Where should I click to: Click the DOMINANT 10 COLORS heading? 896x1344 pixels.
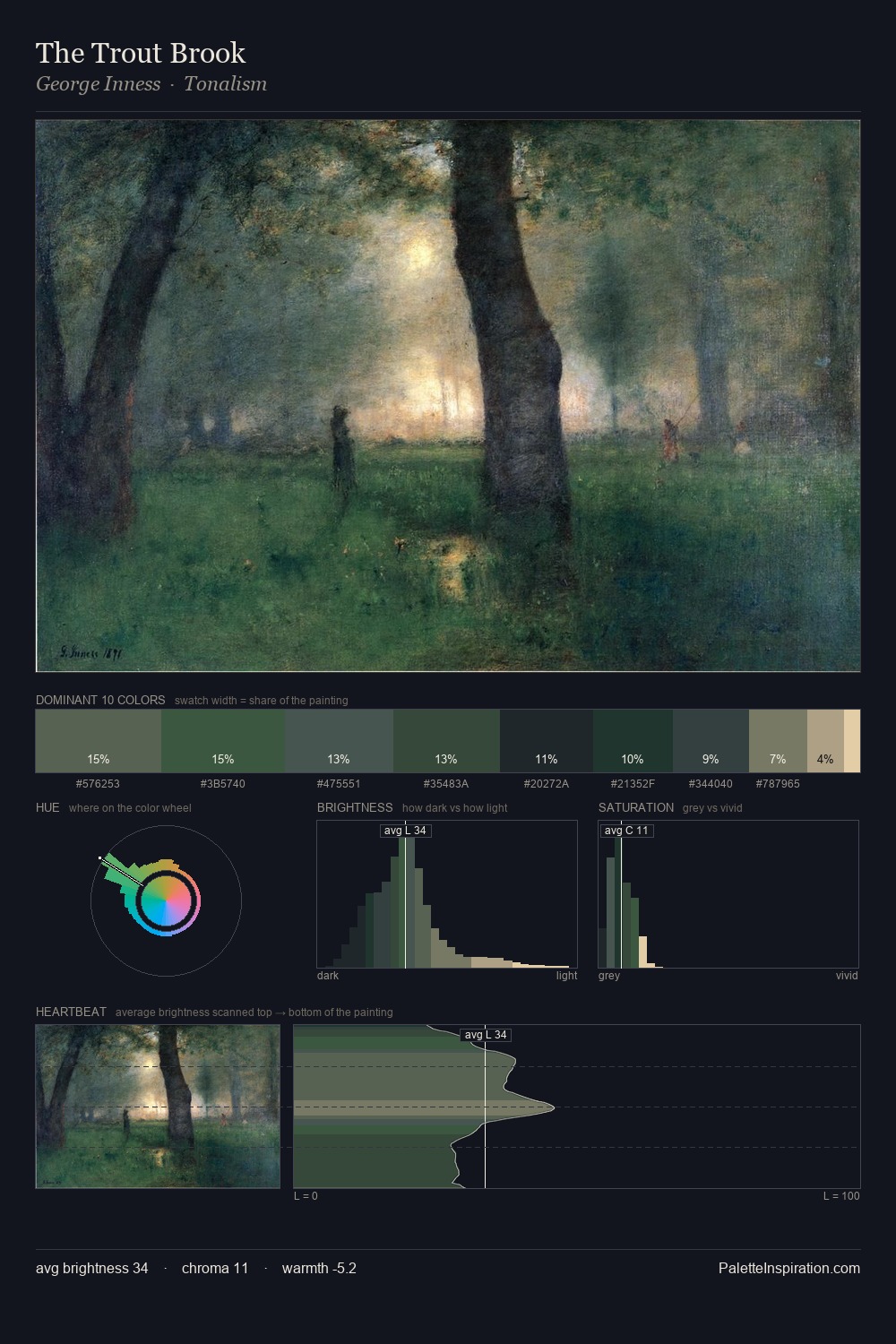[100, 700]
